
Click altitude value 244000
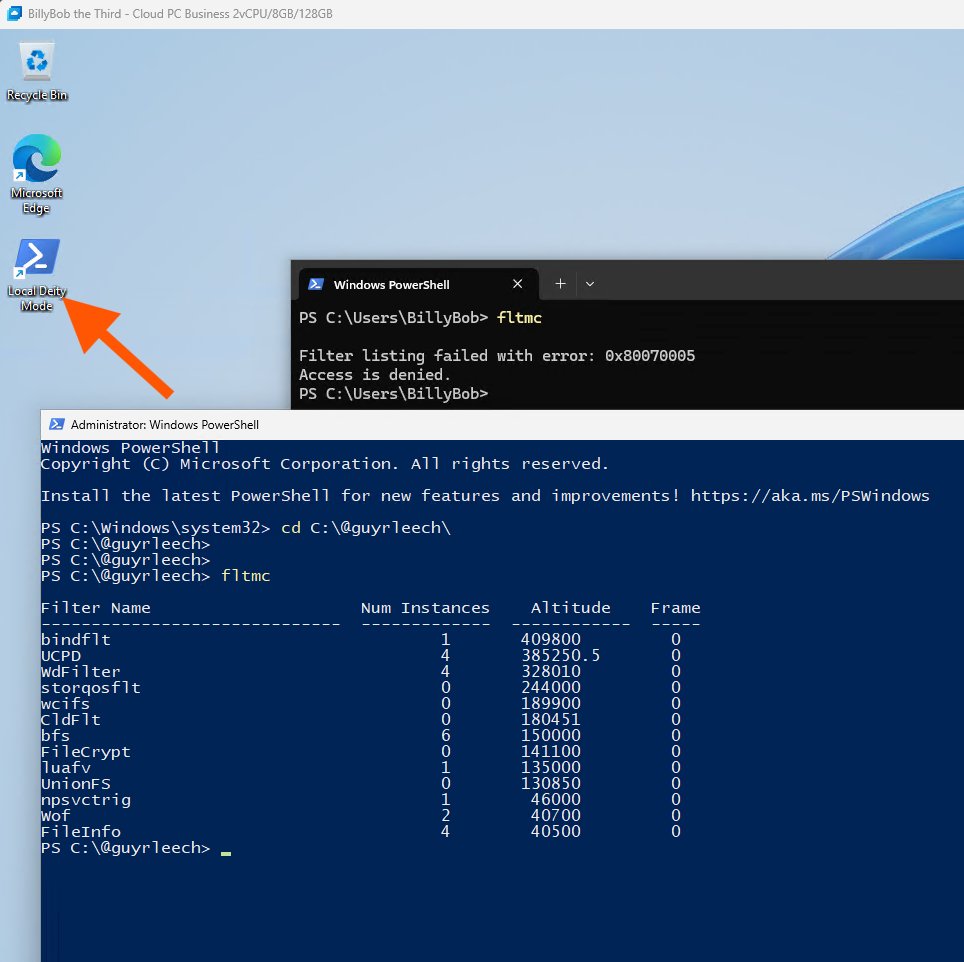pos(551,687)
